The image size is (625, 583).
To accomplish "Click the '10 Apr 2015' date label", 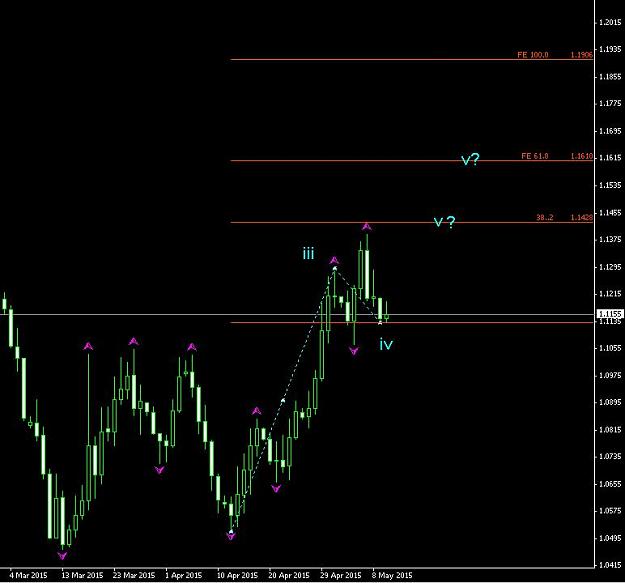I will click(x=237, y=575).
